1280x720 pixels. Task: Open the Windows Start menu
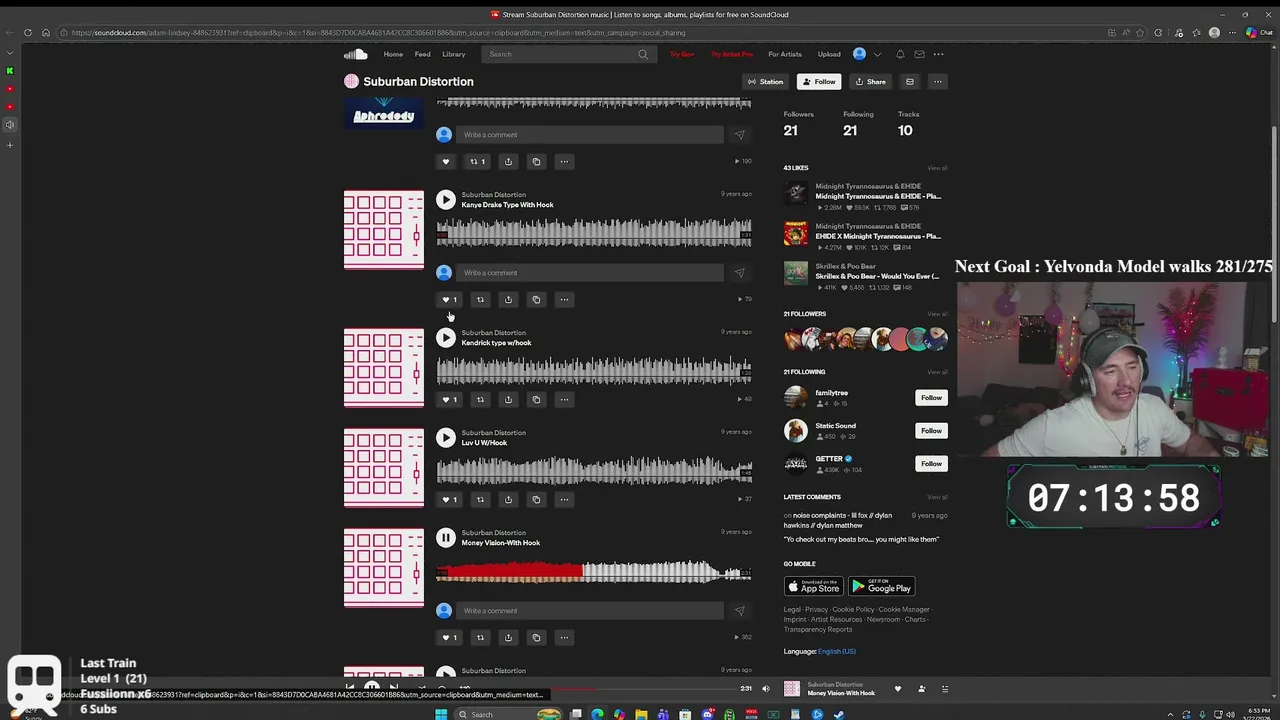[x=440, y=714]
